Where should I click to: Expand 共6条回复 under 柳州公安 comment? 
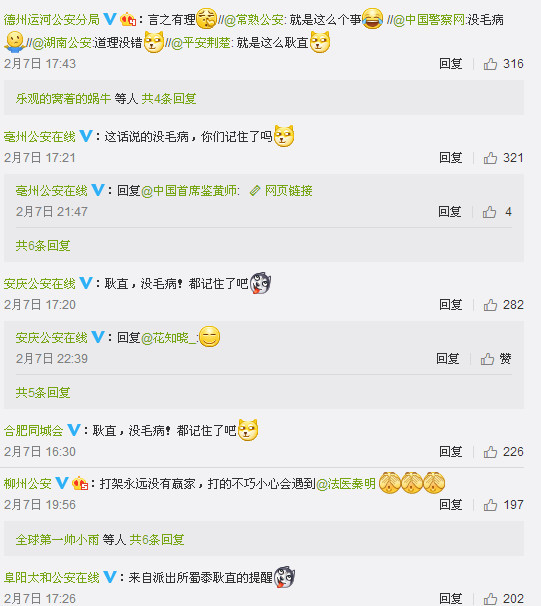click(157, 540)
